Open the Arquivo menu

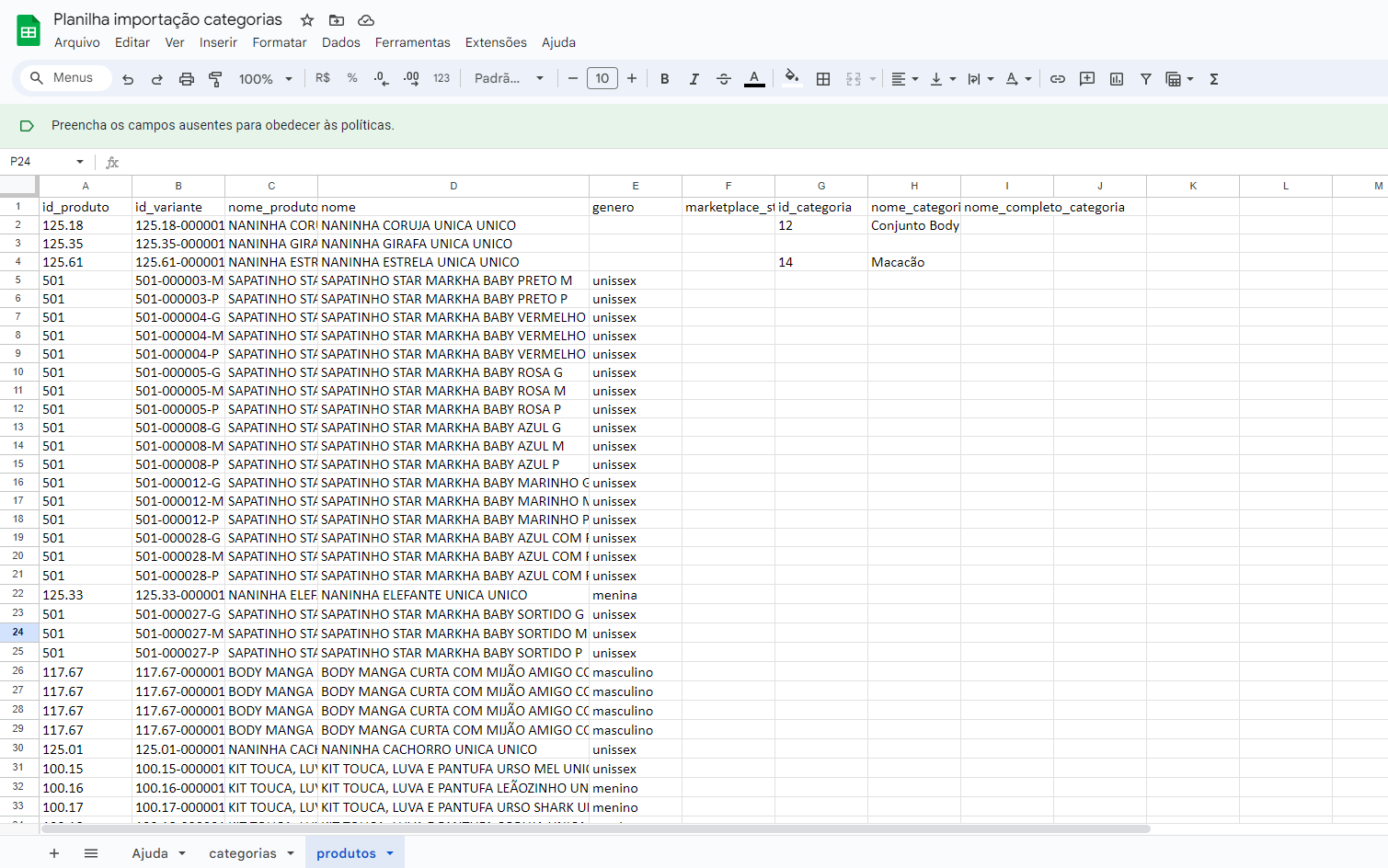point(77,42)
